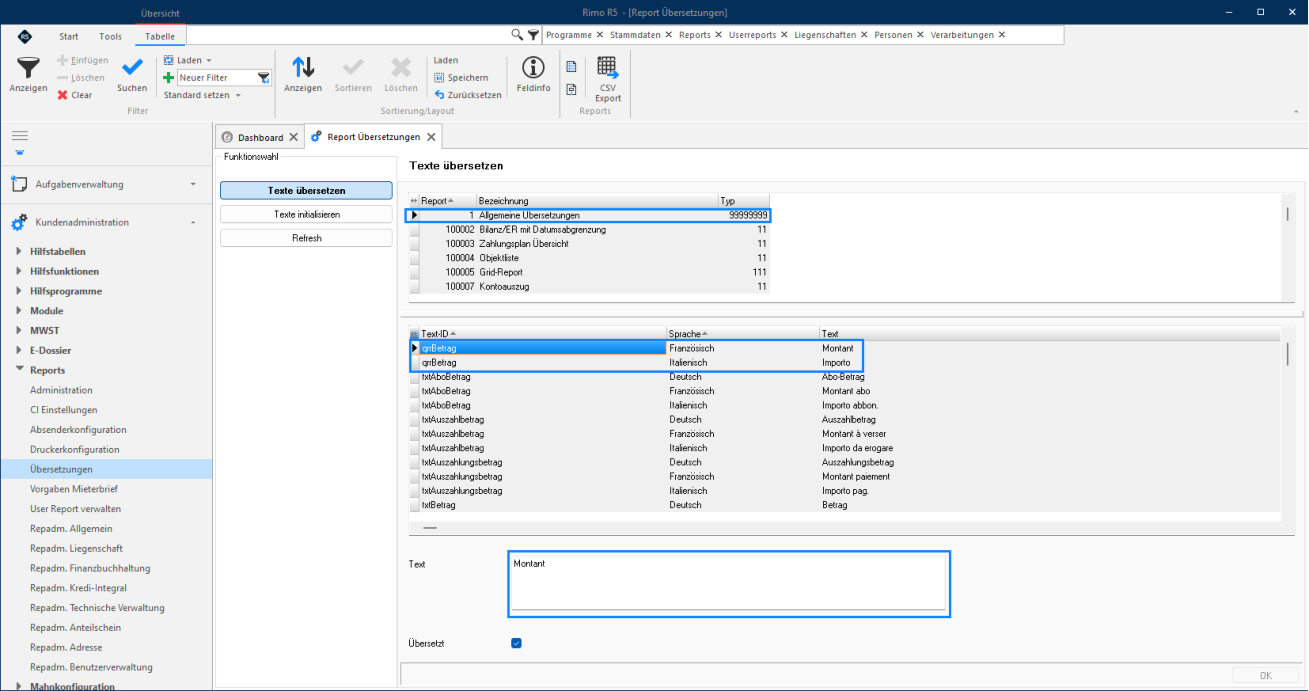Click the CSV Export grid icon
The height and width of the screenshot is (691, 1309).
point(607,67)
